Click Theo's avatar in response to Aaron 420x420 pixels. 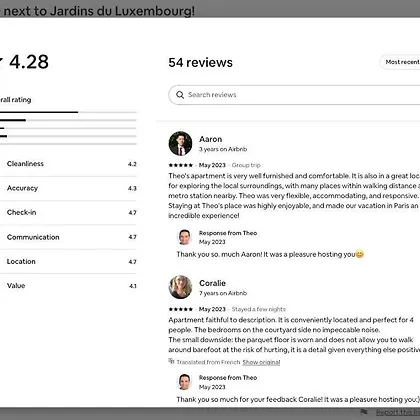point(184,237)
